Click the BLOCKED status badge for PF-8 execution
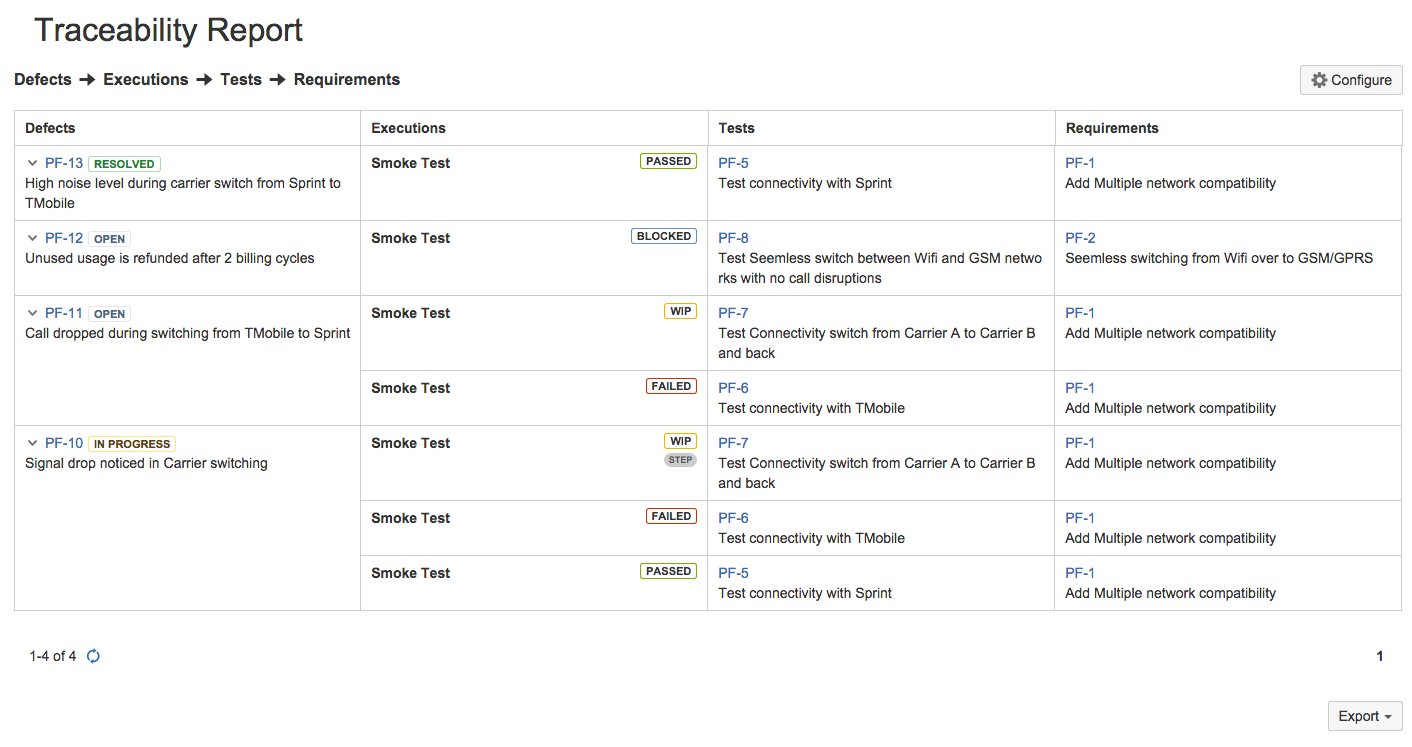This screenshot has width=1412, height=747. pos(664,236)
